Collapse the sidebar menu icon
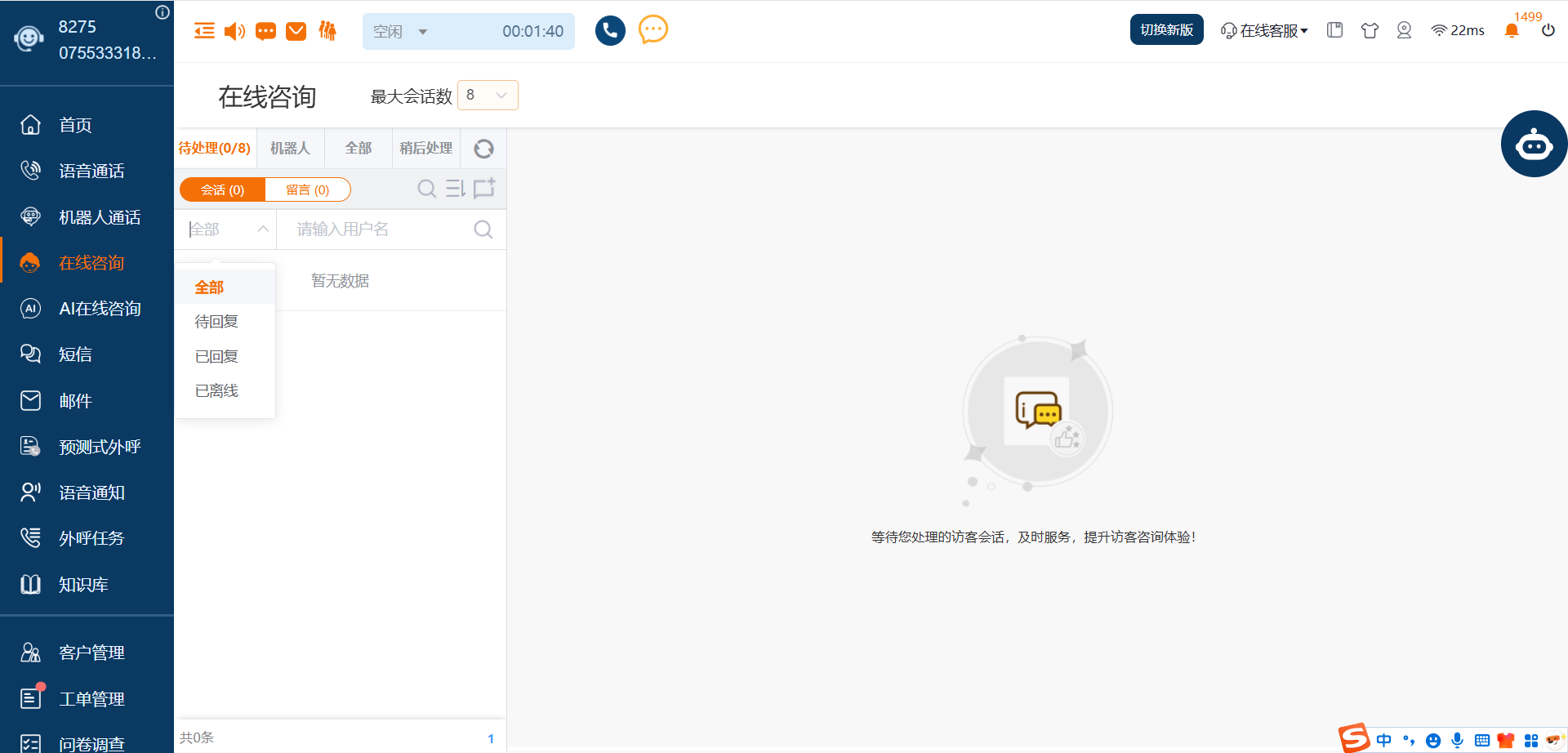Screen dimensions: 1568x753 coord(204,31)
